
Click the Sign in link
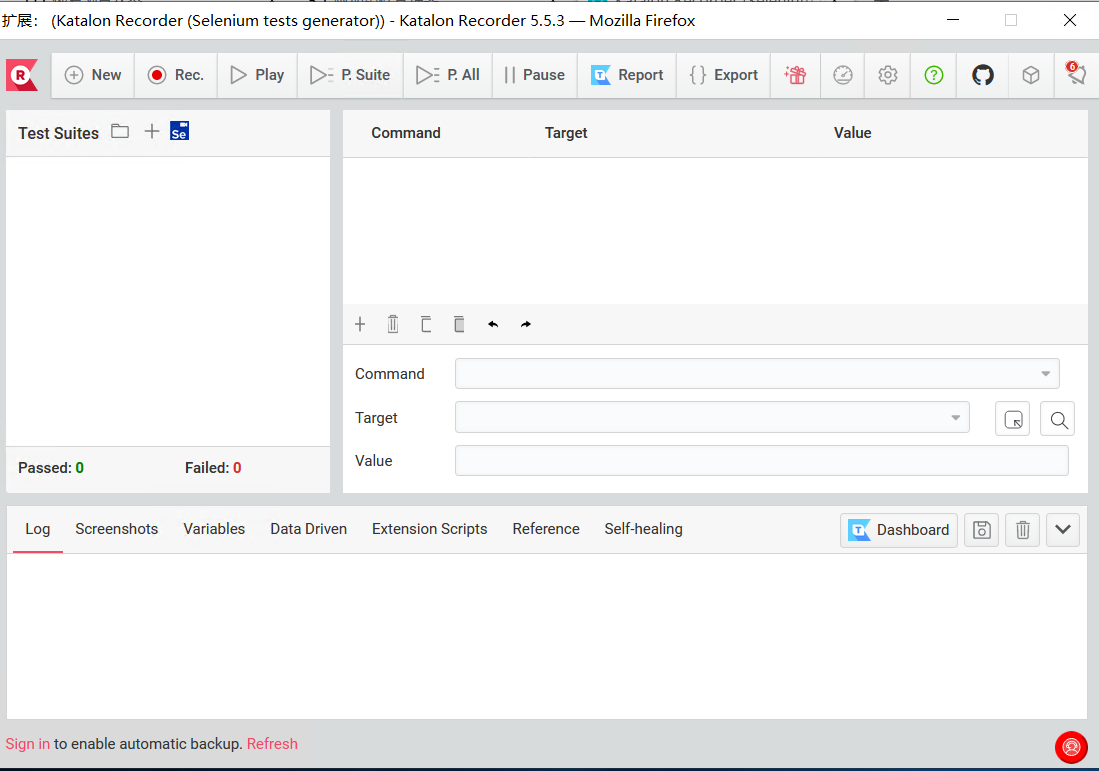tap(28, 744)
